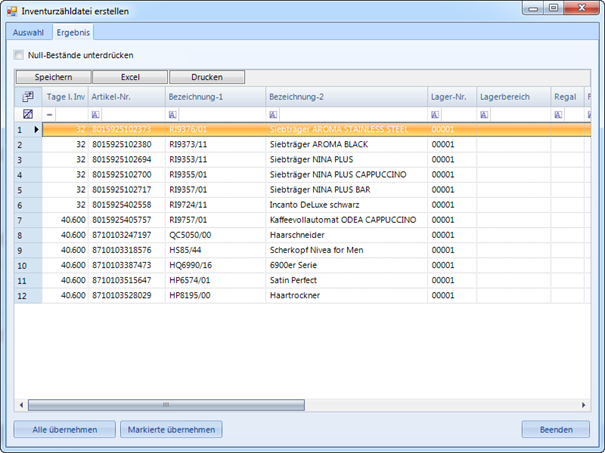Image resolution: width=605 pixels, height=453 pixels.
Task: Click Markierte übernehmen button
Action: pos(171,429)
